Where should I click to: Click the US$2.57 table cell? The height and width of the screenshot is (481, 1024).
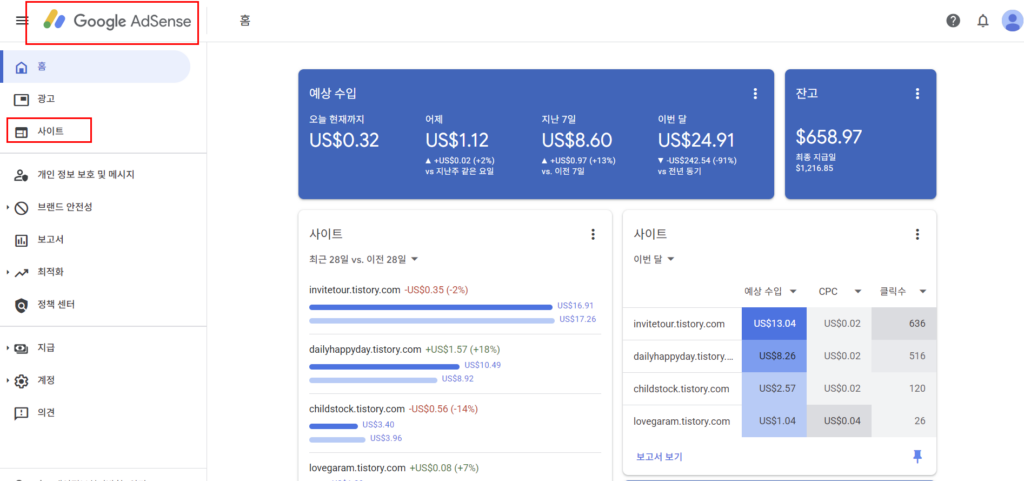[x=775, y=388]
